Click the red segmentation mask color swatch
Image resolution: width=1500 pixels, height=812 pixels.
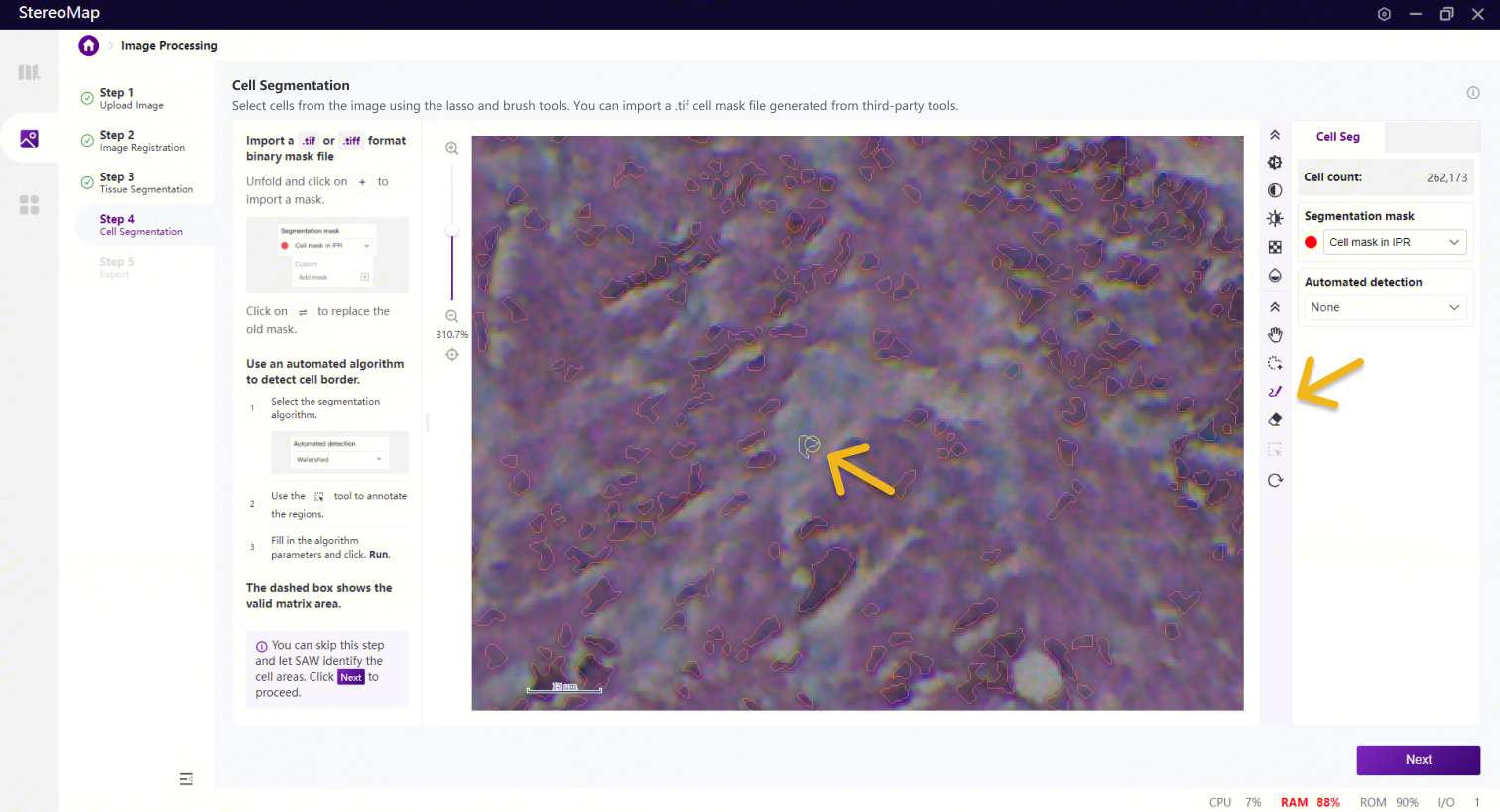click(1311, 242)
